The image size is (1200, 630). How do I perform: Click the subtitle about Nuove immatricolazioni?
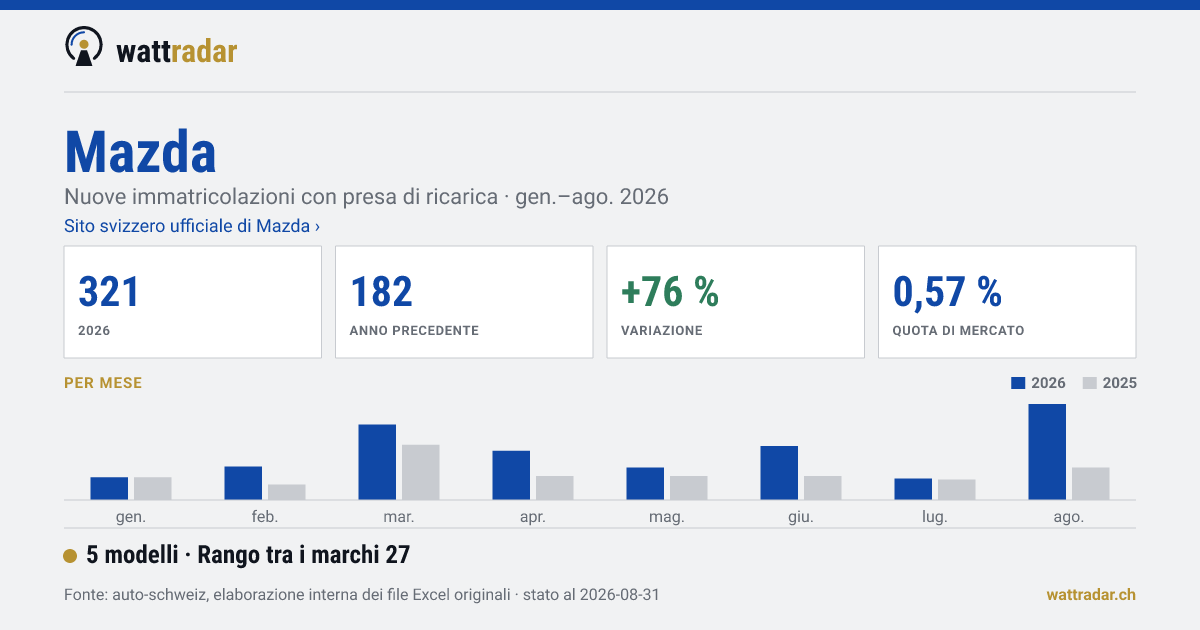pos(366,197)
